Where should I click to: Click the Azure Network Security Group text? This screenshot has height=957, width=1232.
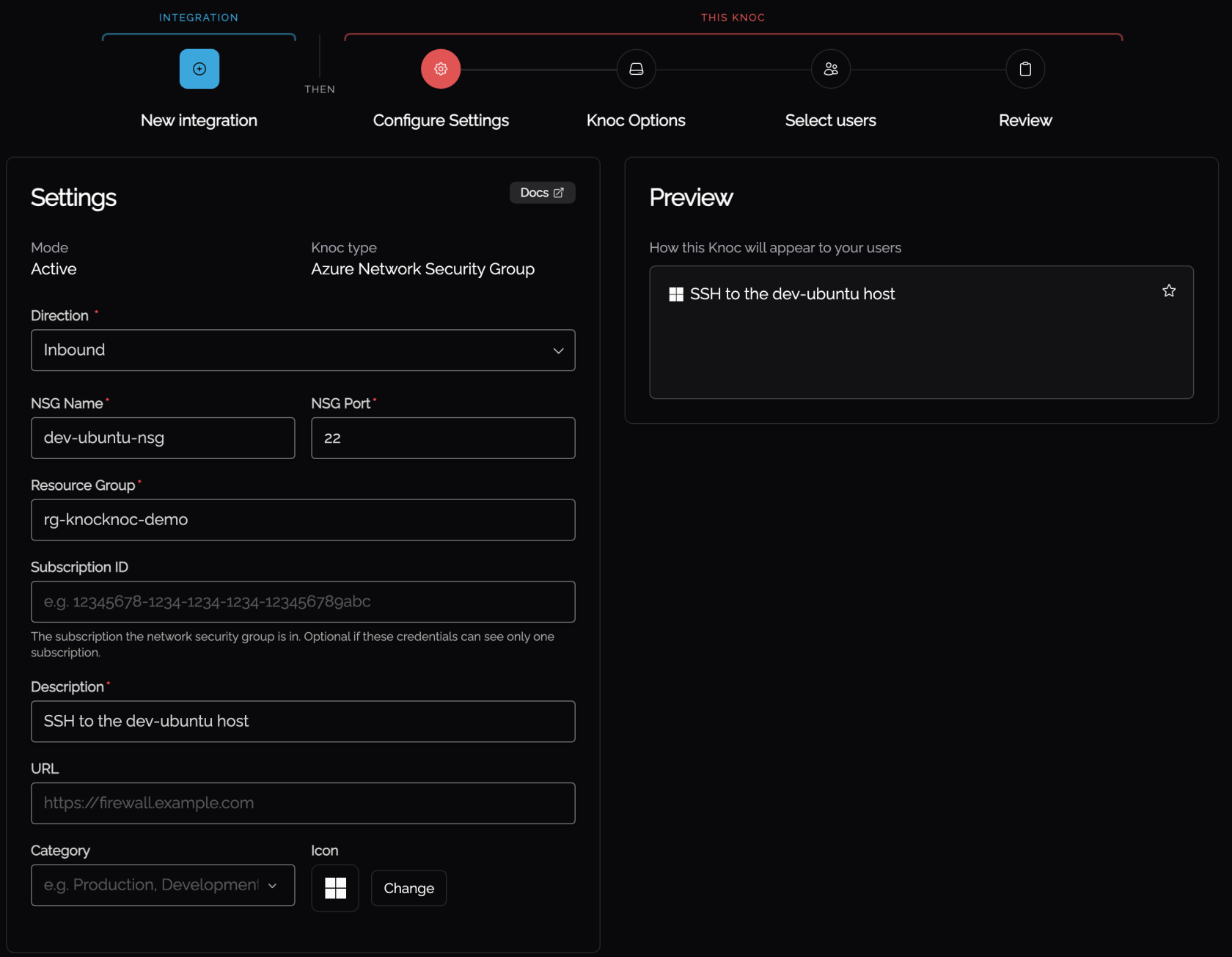pos(423,269)
